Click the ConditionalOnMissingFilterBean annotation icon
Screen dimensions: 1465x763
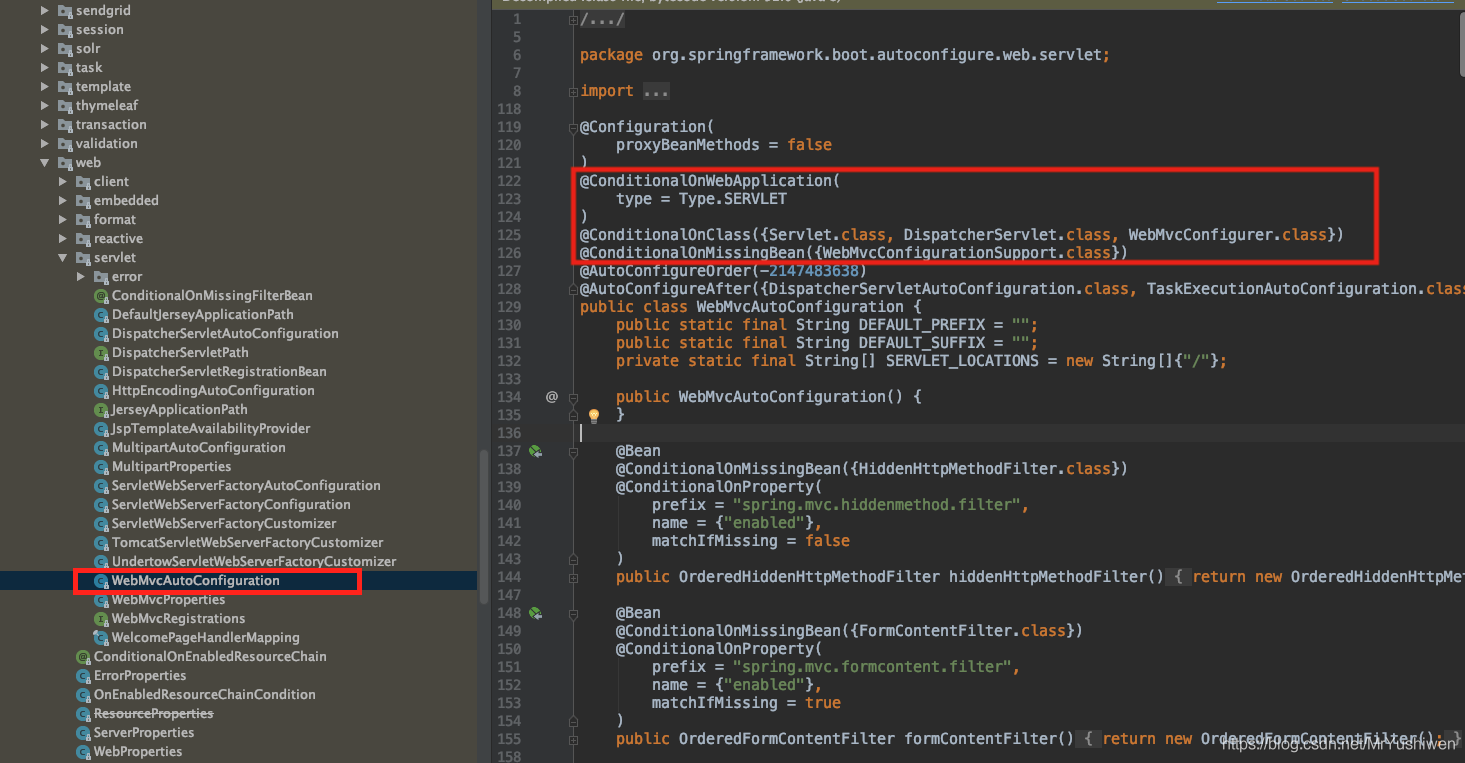[x=101, y=296]
